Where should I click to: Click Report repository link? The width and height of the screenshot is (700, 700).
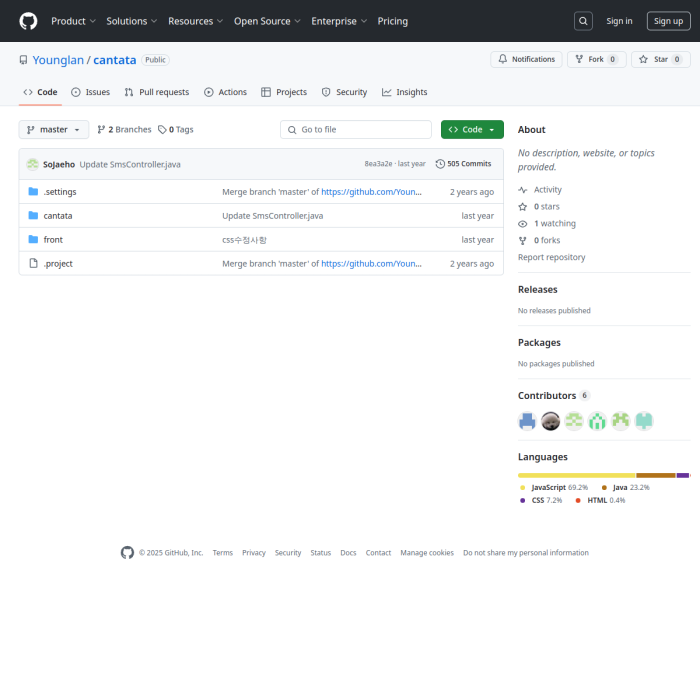pos(551,257)
